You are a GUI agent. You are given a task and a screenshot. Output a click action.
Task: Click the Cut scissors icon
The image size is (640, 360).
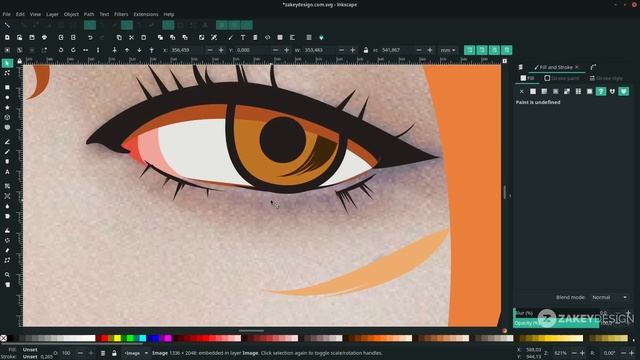pyautogui.click(x=131, y=38)
